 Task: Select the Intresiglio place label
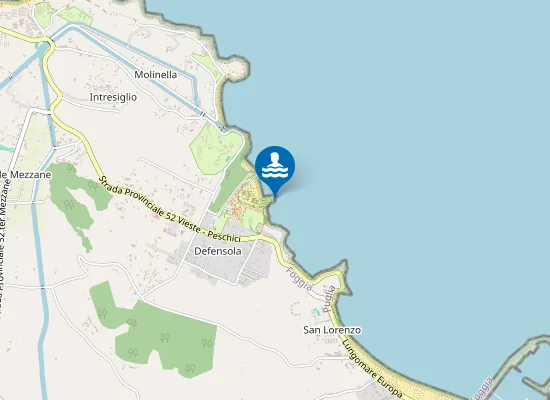coord(113,97)
